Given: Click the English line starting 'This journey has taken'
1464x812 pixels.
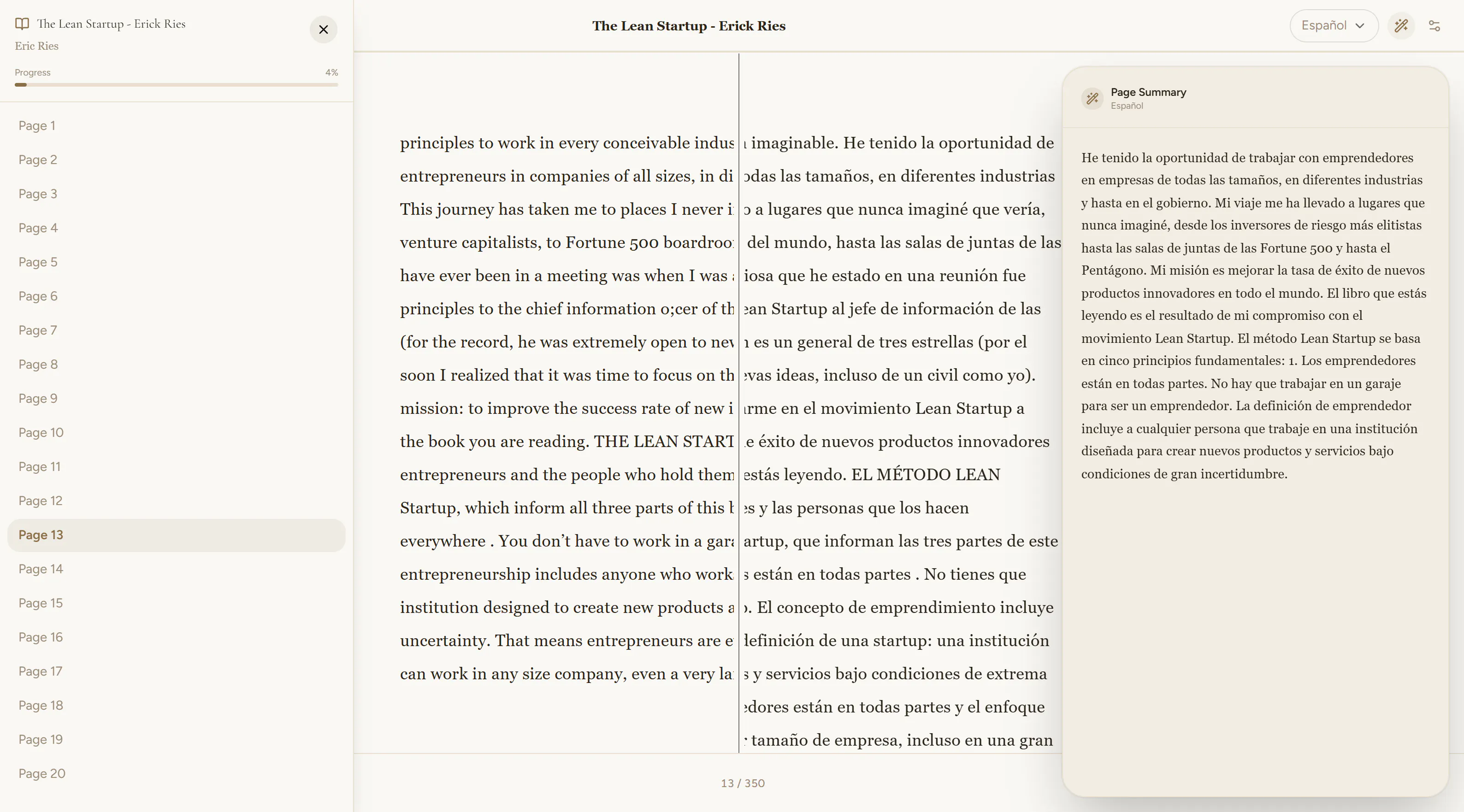Looking at the screenshot, I should (567, 209).
